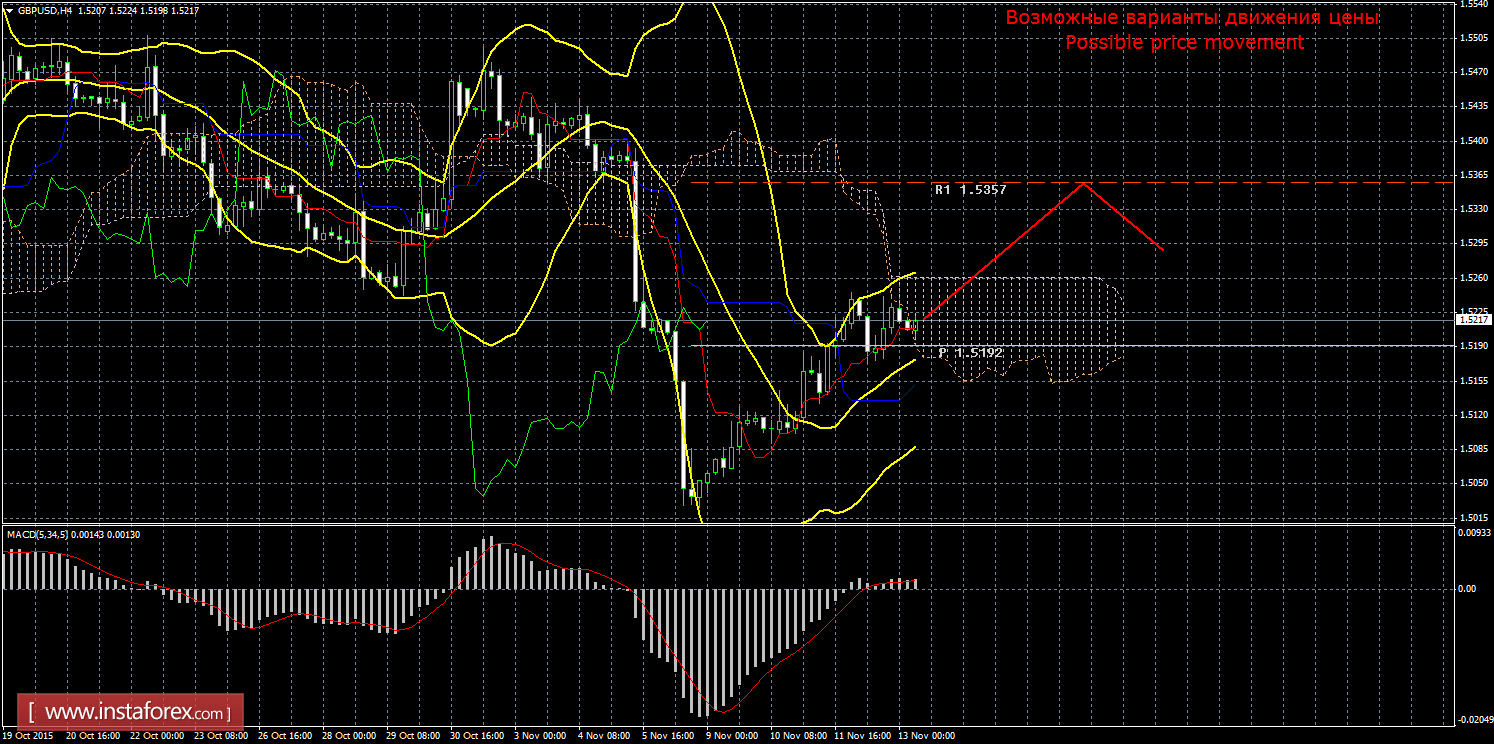Click the -0.02049 MACD scale value
Viewport: 1494px width, 744px height.
(x=1473, y=720)
